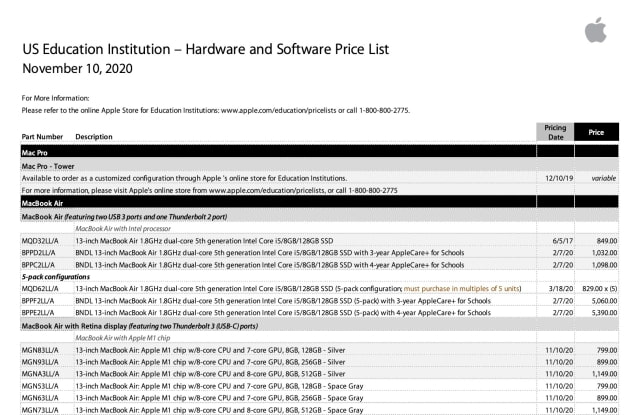Select part number MQD32LL/A
Image resolution: width=640 pixels, height=415 pixels.
[40, 241]
